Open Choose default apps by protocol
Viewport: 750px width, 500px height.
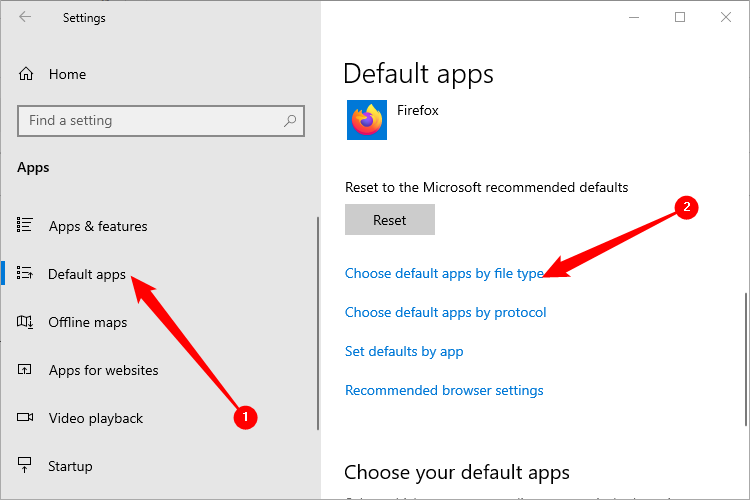tap(446, 312)
